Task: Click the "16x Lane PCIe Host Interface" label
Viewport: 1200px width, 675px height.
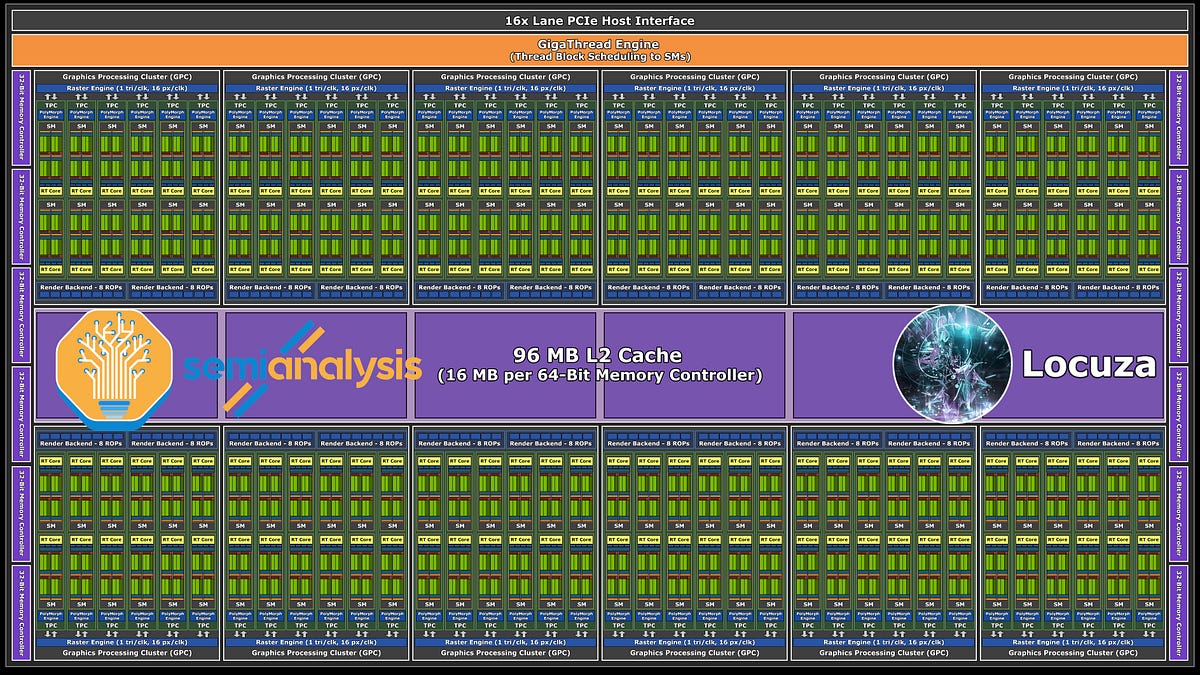Action: [x=599, y=20]
